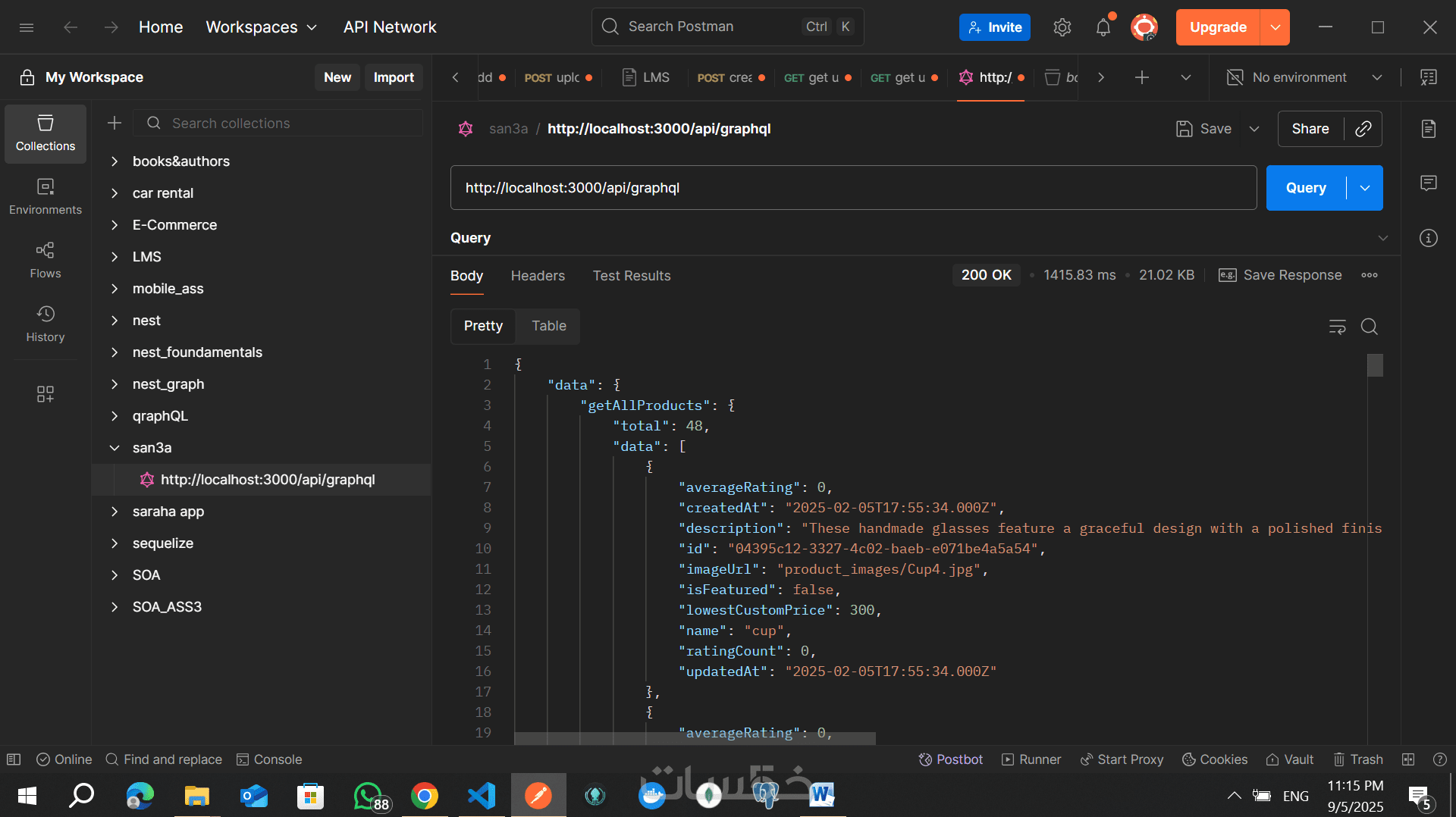
Task: Click the Import button
Action: [x=394, y=77]
